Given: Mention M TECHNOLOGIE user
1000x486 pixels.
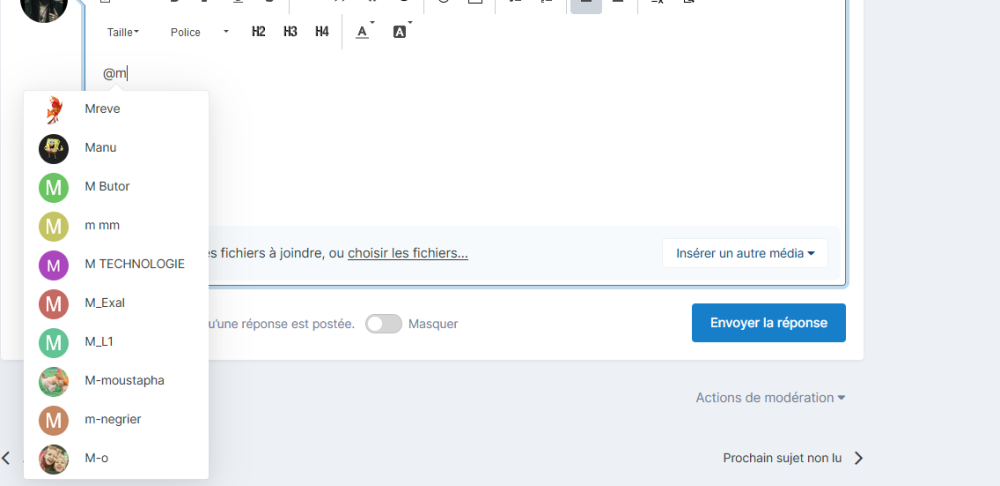Looking at the screenshot, I should [116, 264].
